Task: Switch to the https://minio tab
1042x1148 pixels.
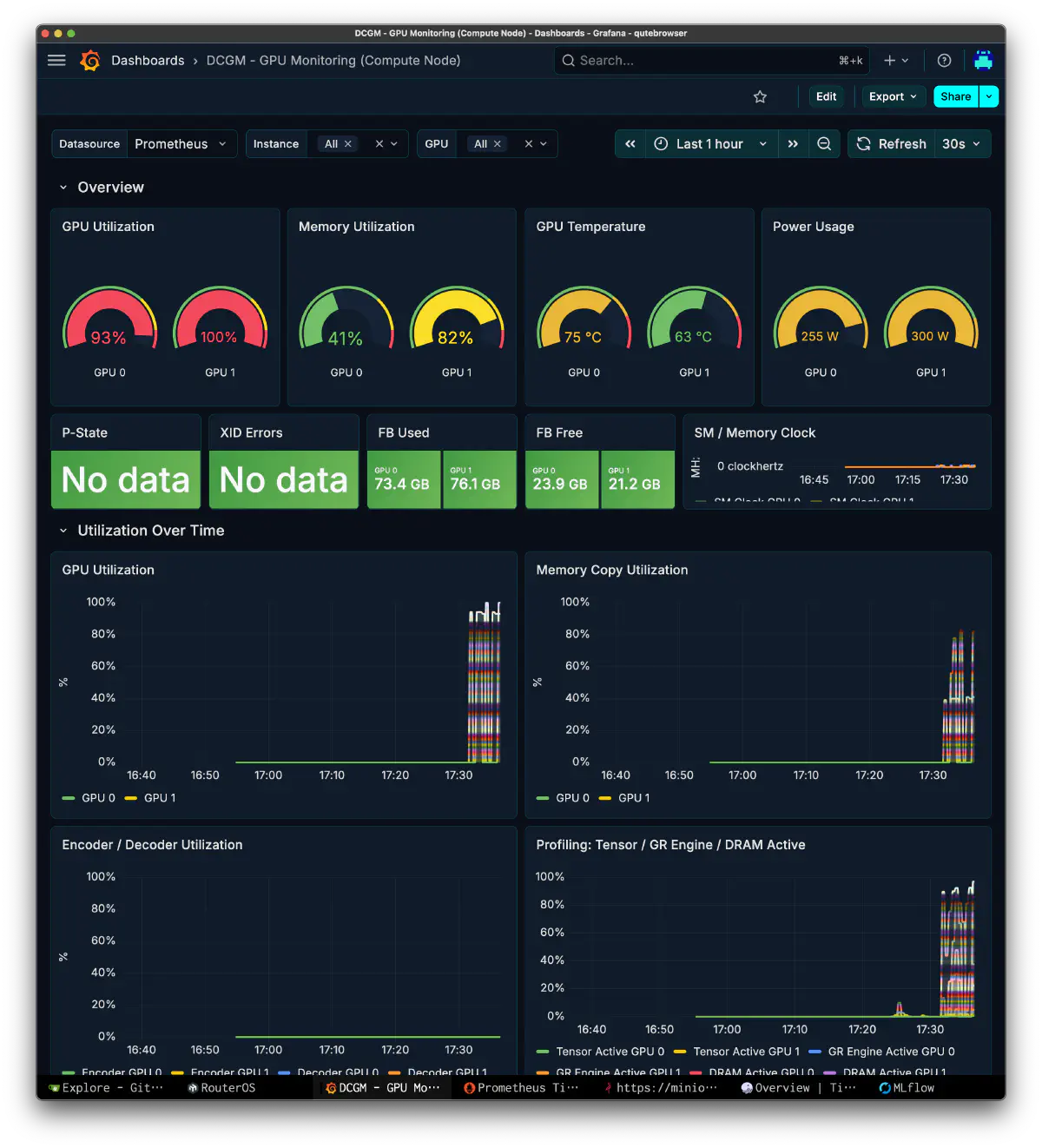Action: [x=661, y=1088]
